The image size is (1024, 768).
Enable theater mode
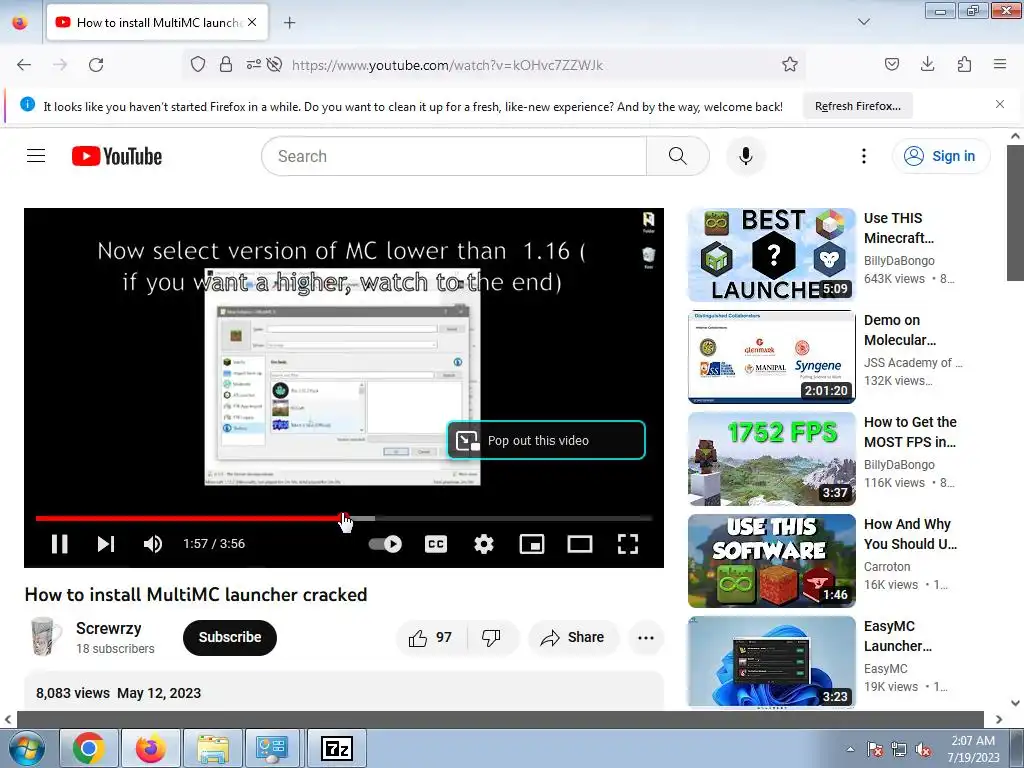[x=579, y=543]
